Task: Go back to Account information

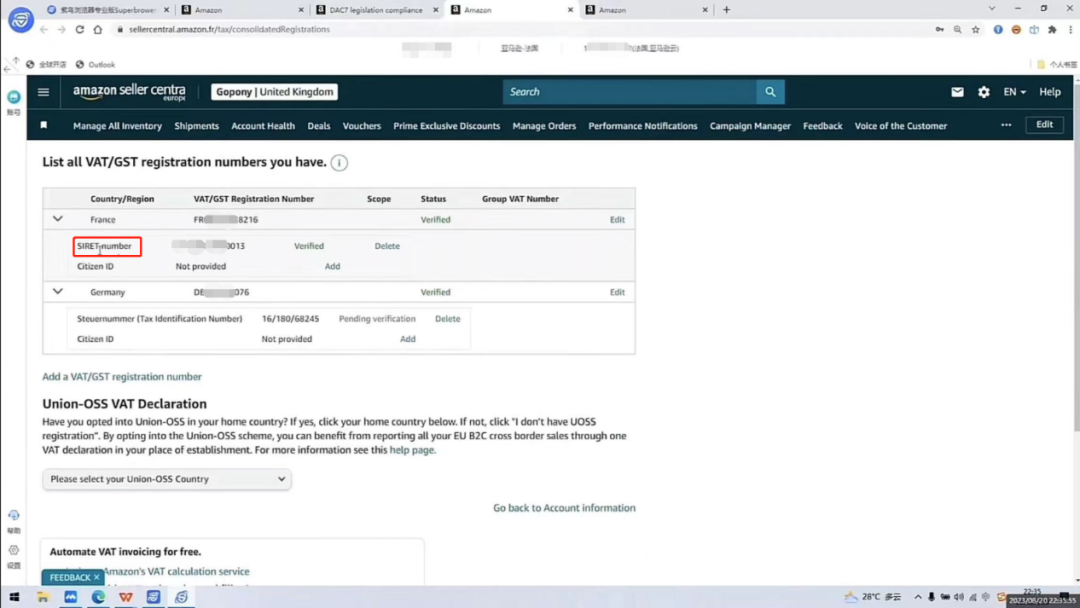Action: [x=564, y=508]
